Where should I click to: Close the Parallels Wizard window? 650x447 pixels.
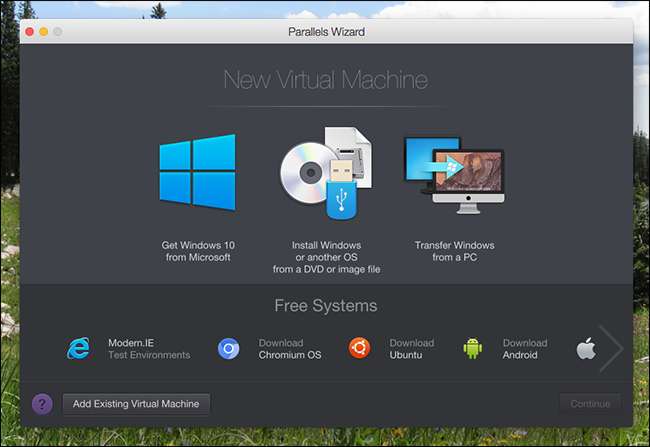click(30, 32)
